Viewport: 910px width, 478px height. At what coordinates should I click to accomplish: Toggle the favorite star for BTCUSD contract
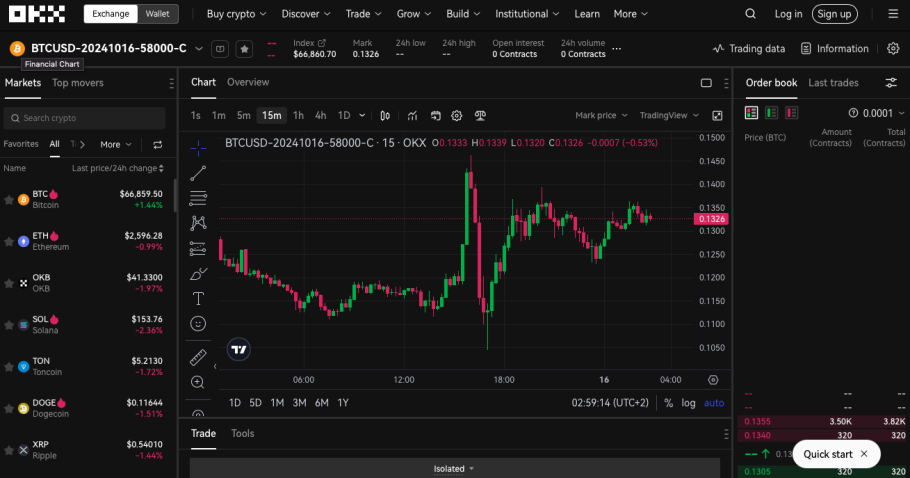pyautogui.click(x=244, y=49)
